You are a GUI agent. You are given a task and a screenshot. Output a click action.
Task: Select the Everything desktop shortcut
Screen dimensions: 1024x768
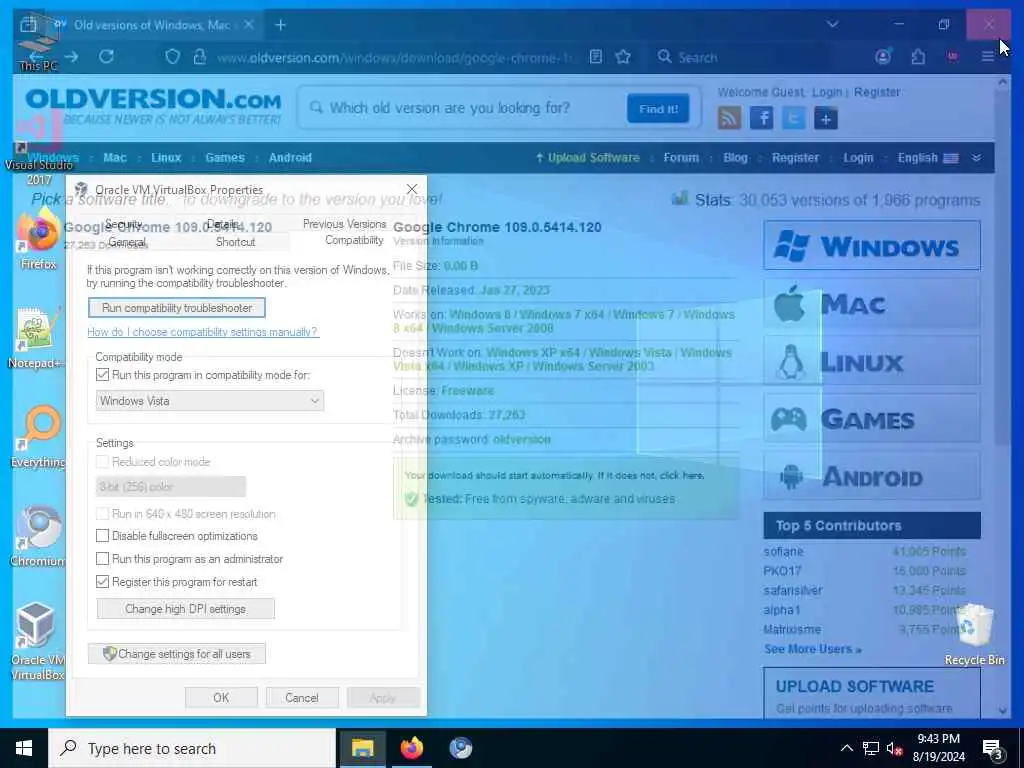[39, 438]
